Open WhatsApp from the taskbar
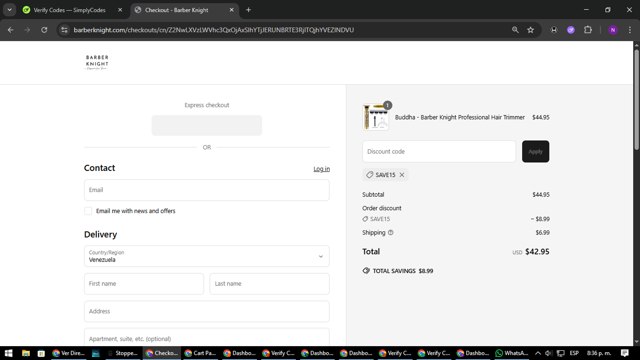Image resolution: width=640 pixels, height=360 pixels. (512, 353)
